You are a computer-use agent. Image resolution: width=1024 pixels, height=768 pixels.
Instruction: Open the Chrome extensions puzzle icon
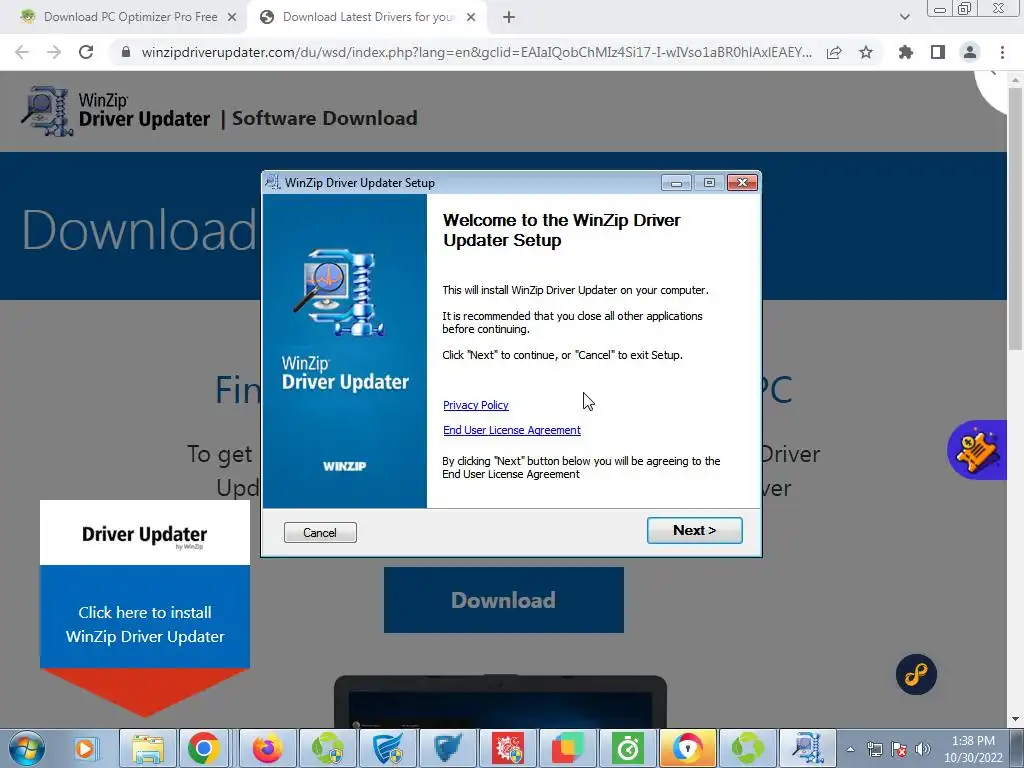tap(905, 52)
